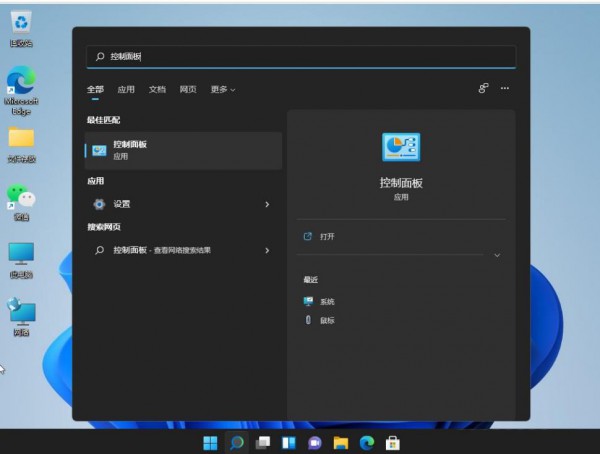This screenshot has width=600, height=454.
Task: Open Task View from taskbar
Action: 262,443
